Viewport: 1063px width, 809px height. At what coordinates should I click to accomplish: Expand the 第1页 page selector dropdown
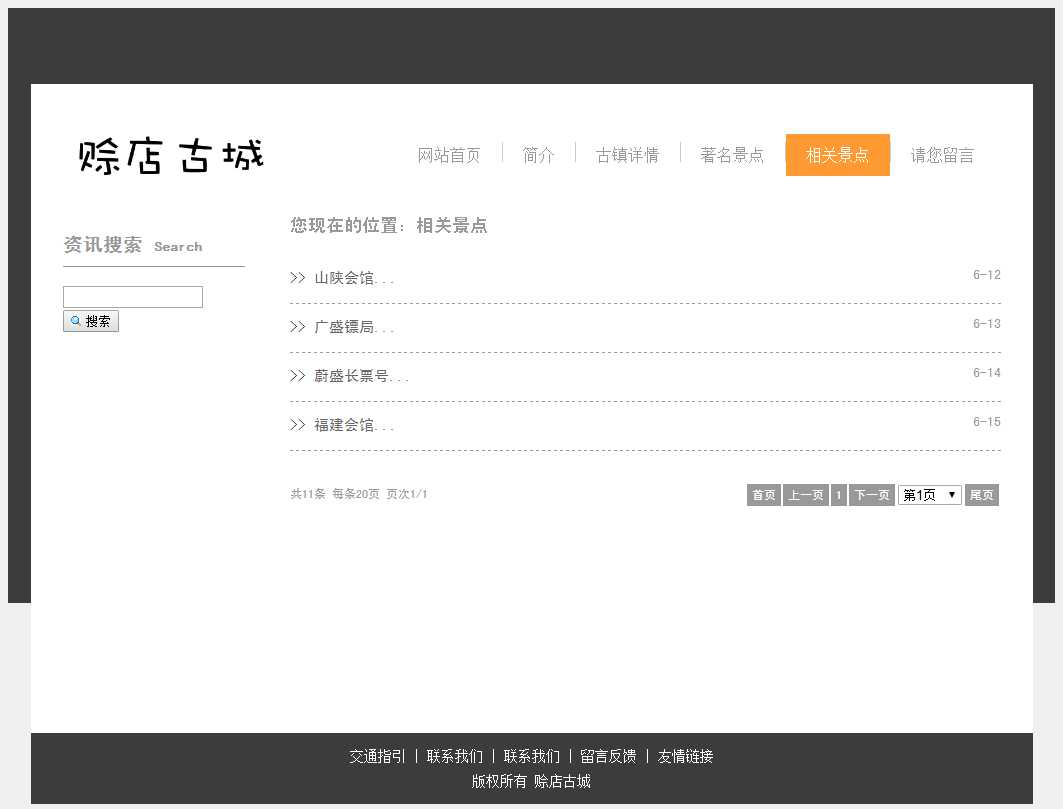click(x=929, y=495)
